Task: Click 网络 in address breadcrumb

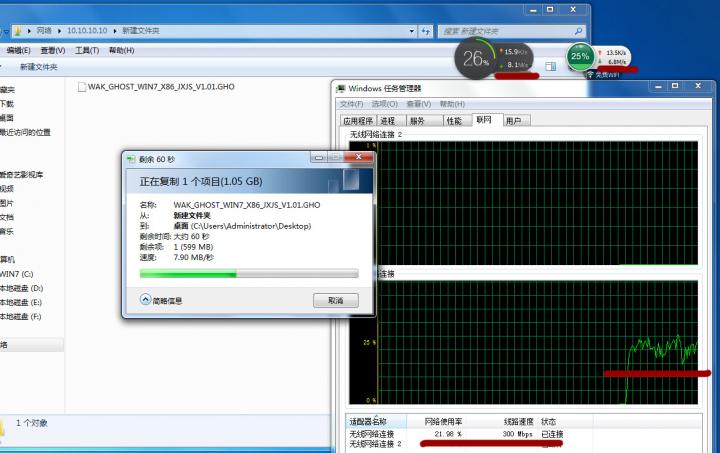Action: point(44,31)
